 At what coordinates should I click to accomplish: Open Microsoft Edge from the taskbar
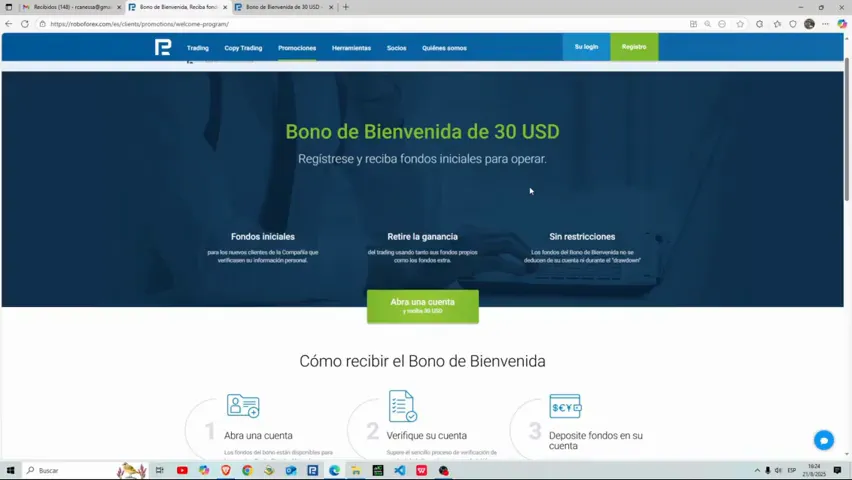pyautogui.click(x=334, y=470)
